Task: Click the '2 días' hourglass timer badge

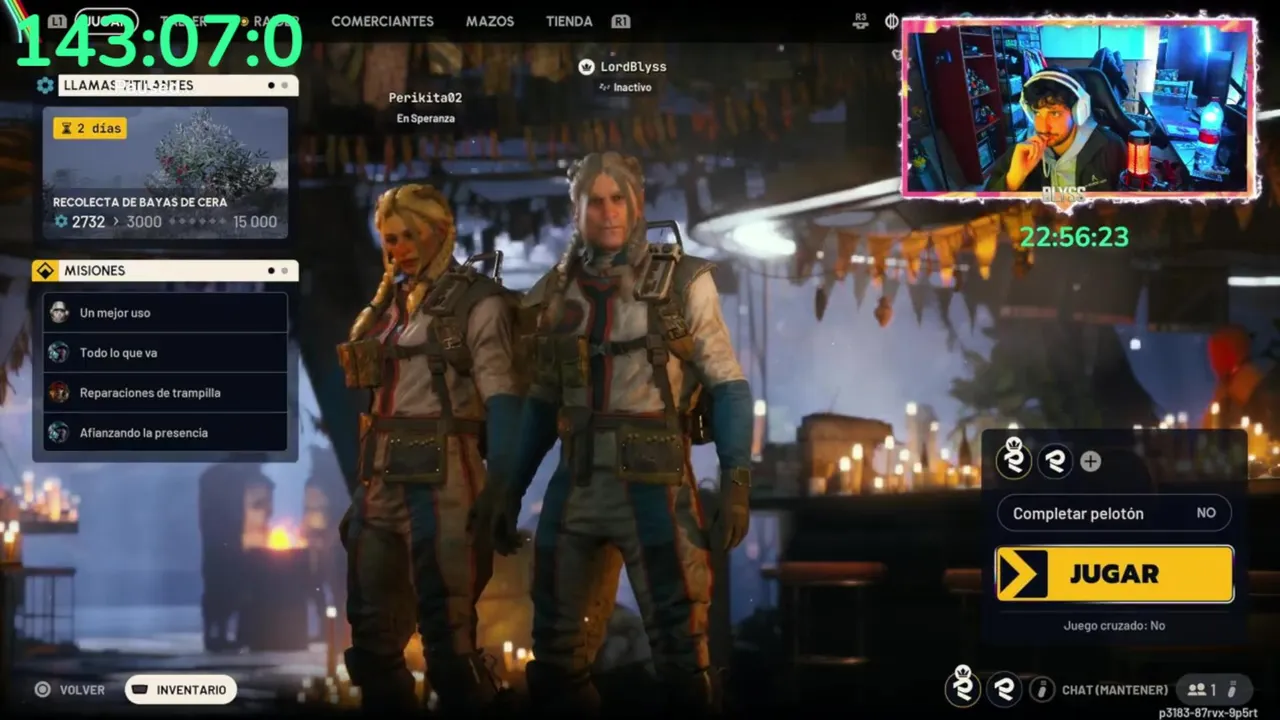Action: tap(90, 128)
